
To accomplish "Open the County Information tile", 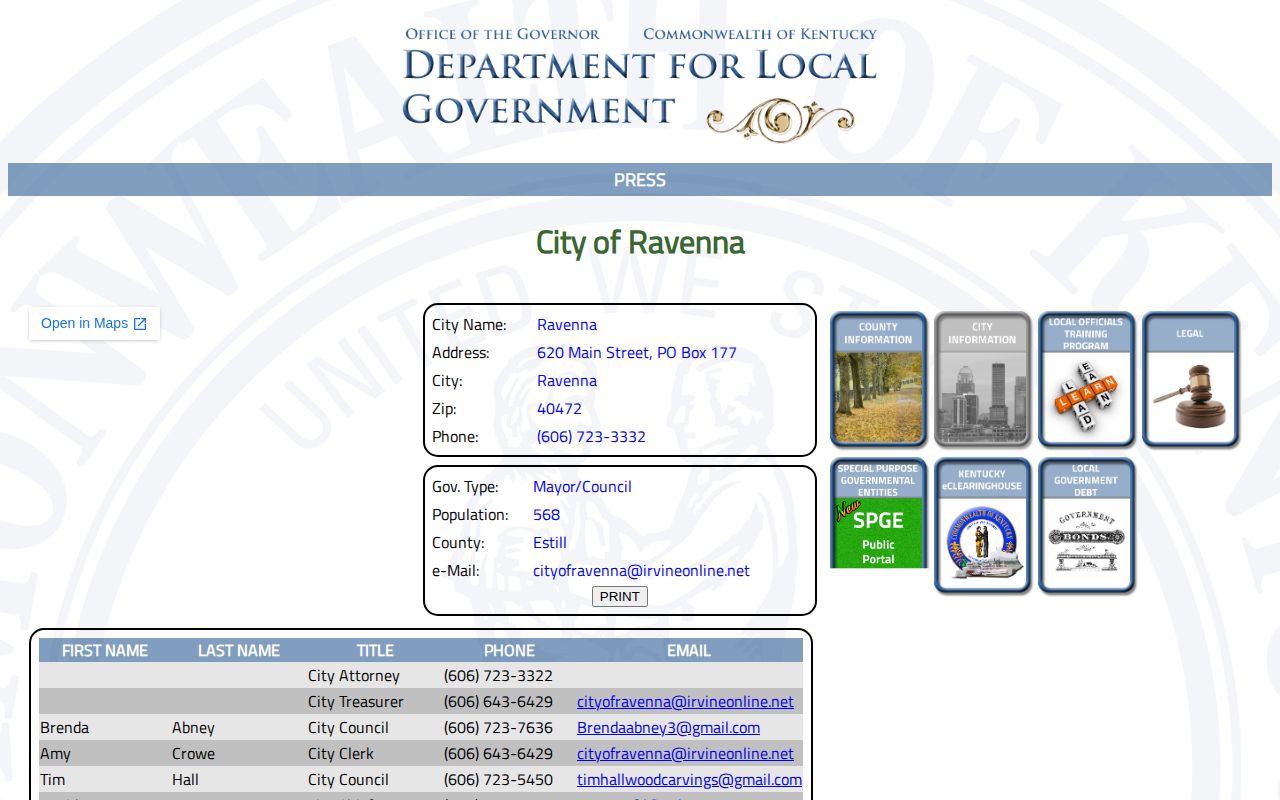I will [x=878, y=379].
